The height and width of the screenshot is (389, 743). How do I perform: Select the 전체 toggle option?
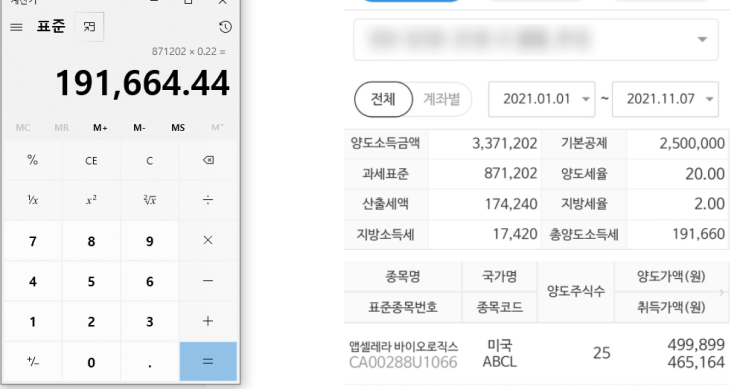383,99
